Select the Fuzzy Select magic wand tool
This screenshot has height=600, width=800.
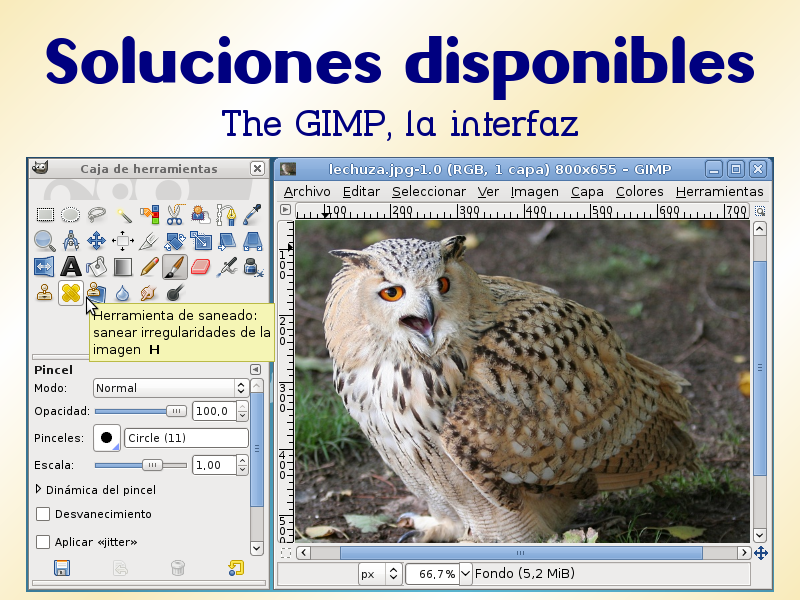click(x=124, y=214)
